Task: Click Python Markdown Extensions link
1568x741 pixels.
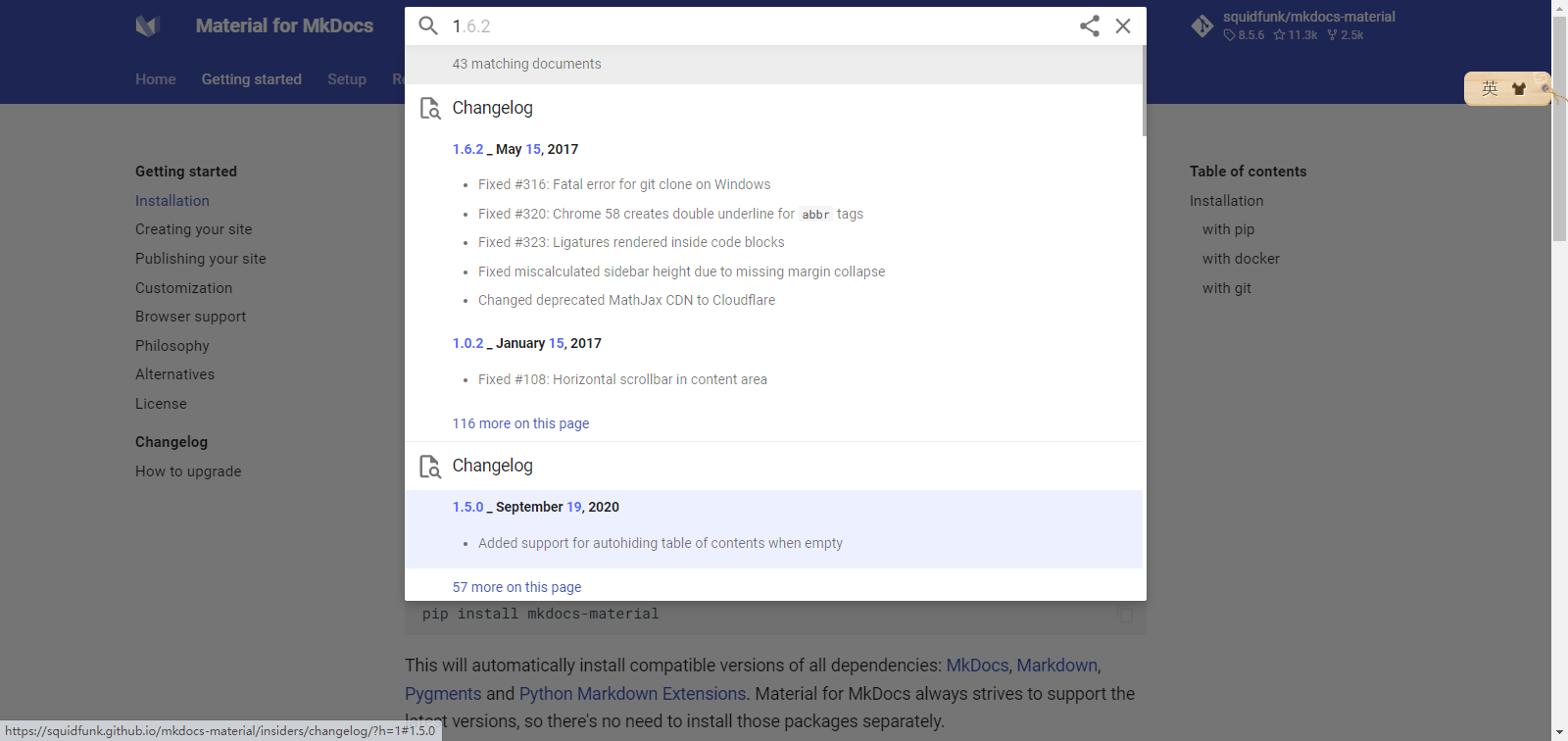Action: pos(632,694)
